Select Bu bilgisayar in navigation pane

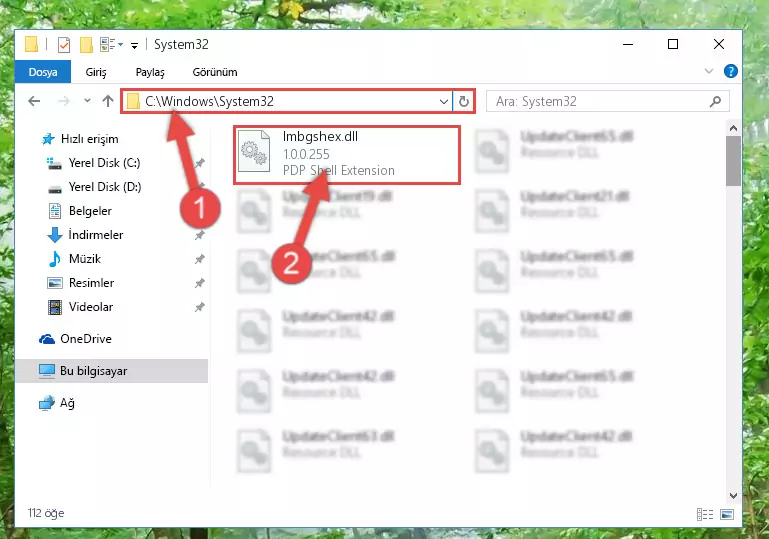pyautogui.click(x=112, y=371)
